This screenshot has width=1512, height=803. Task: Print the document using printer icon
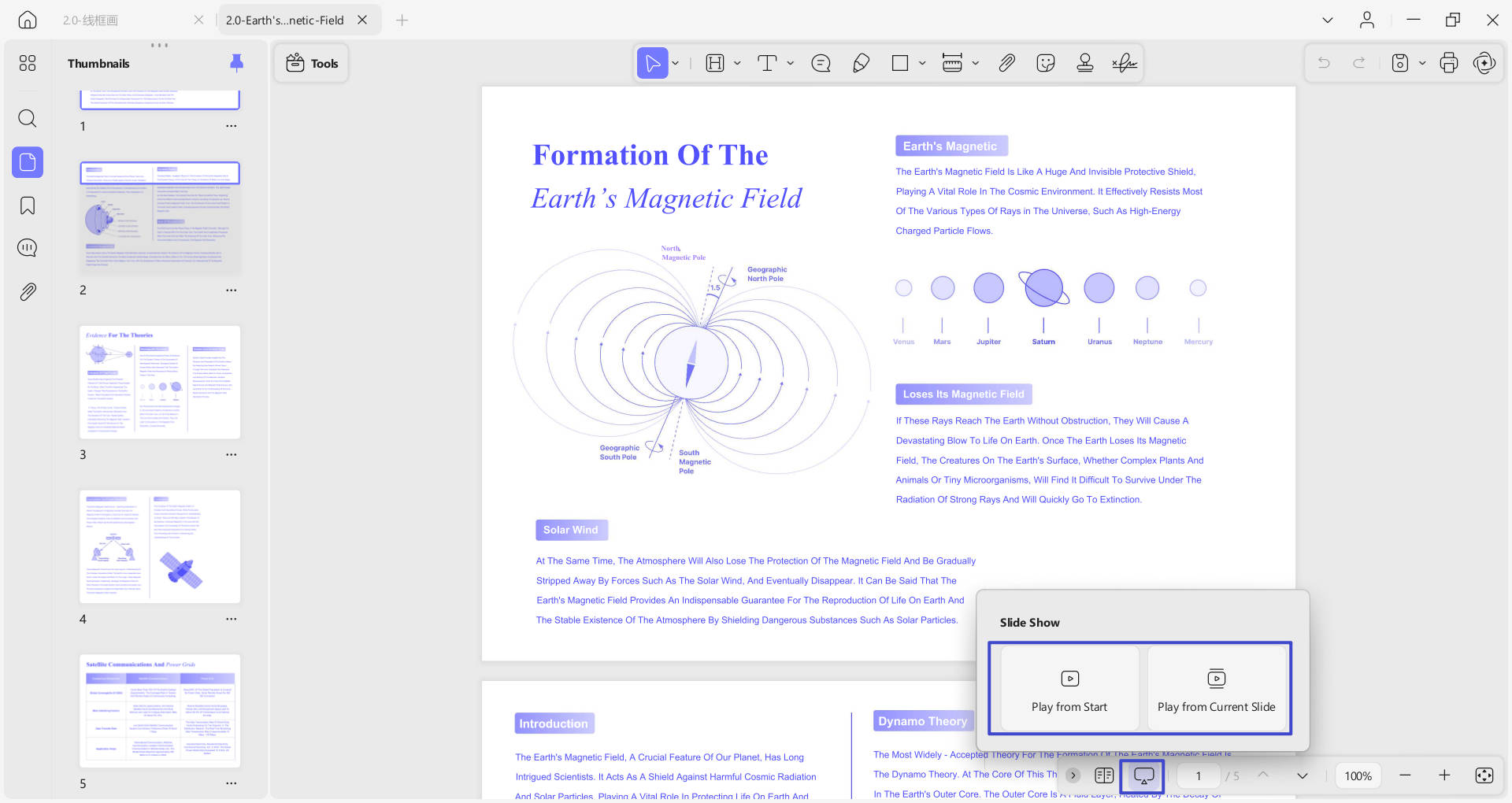point(1448,63)
